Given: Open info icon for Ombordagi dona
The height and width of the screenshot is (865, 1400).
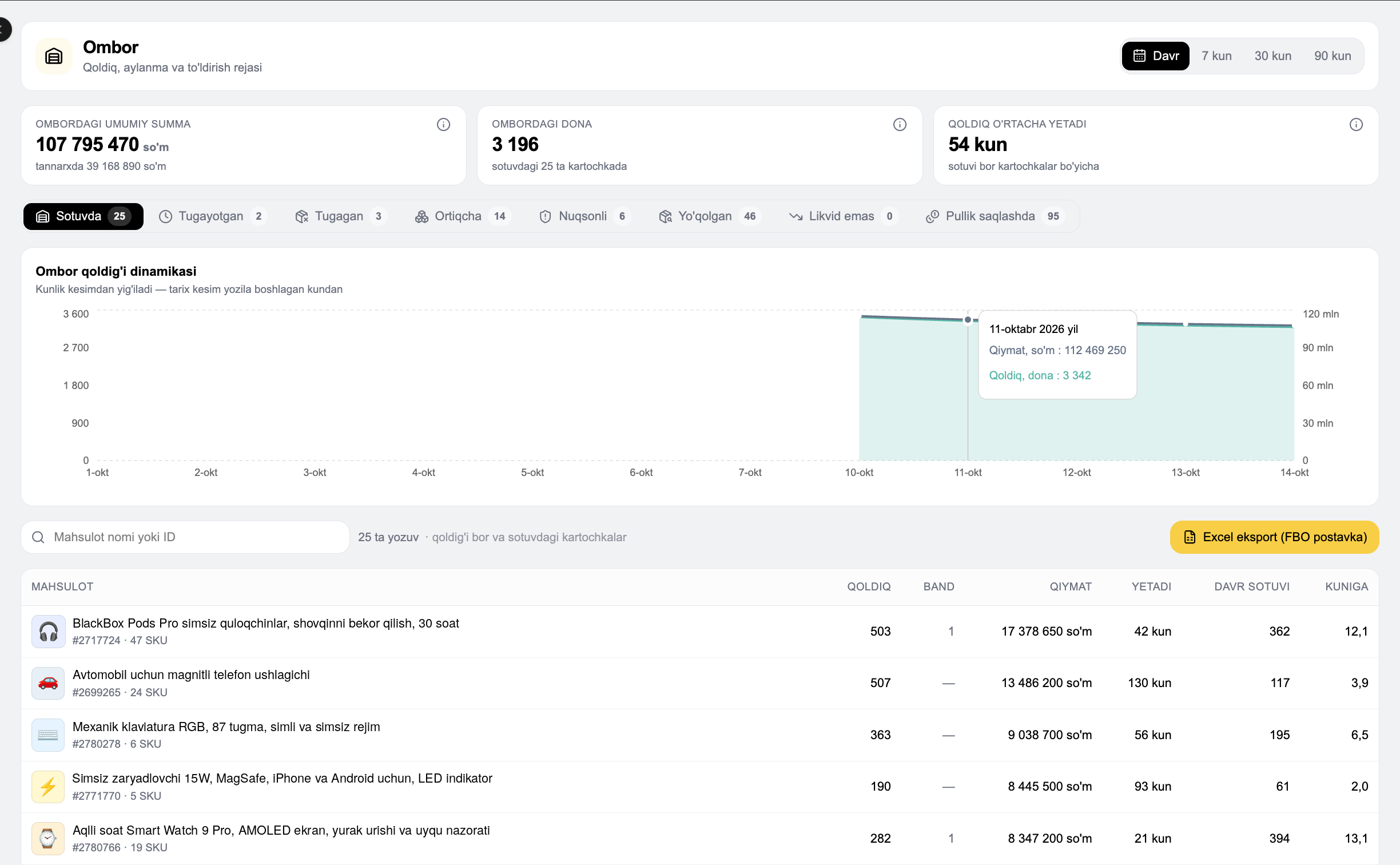Looking at the screenshot, I should tap(900, 125).
